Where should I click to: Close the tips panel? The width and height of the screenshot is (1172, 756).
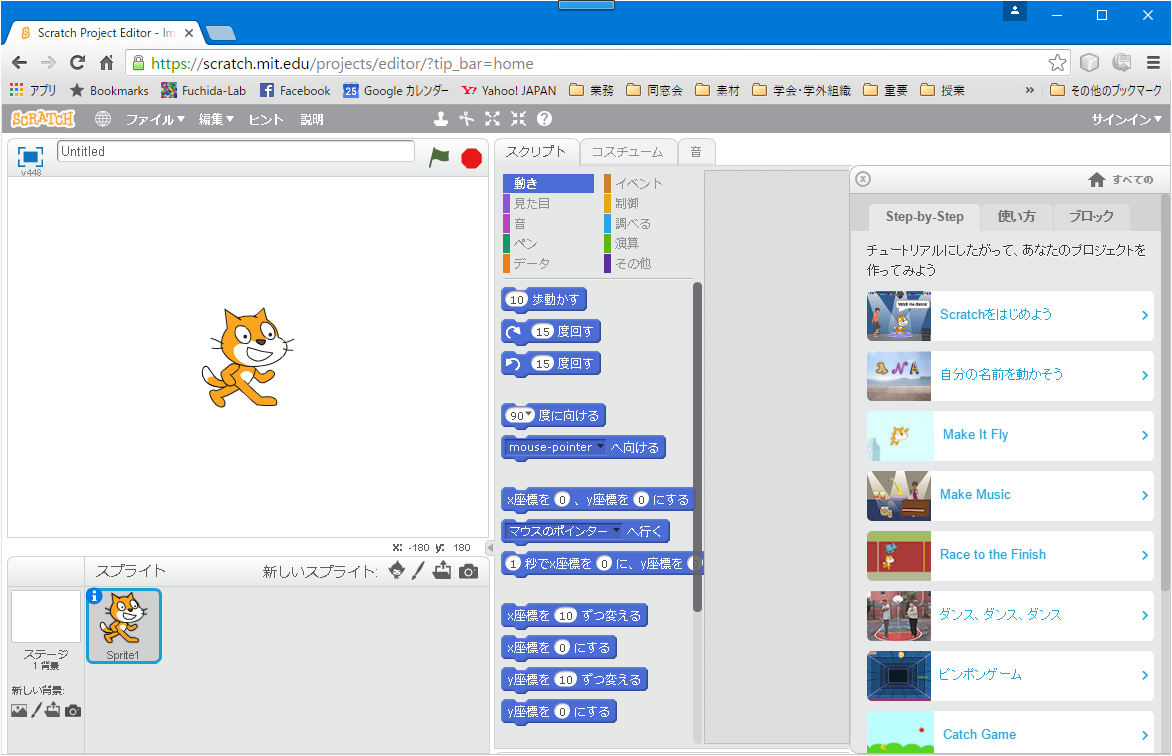pyautogui.click(x=863, y=179)
